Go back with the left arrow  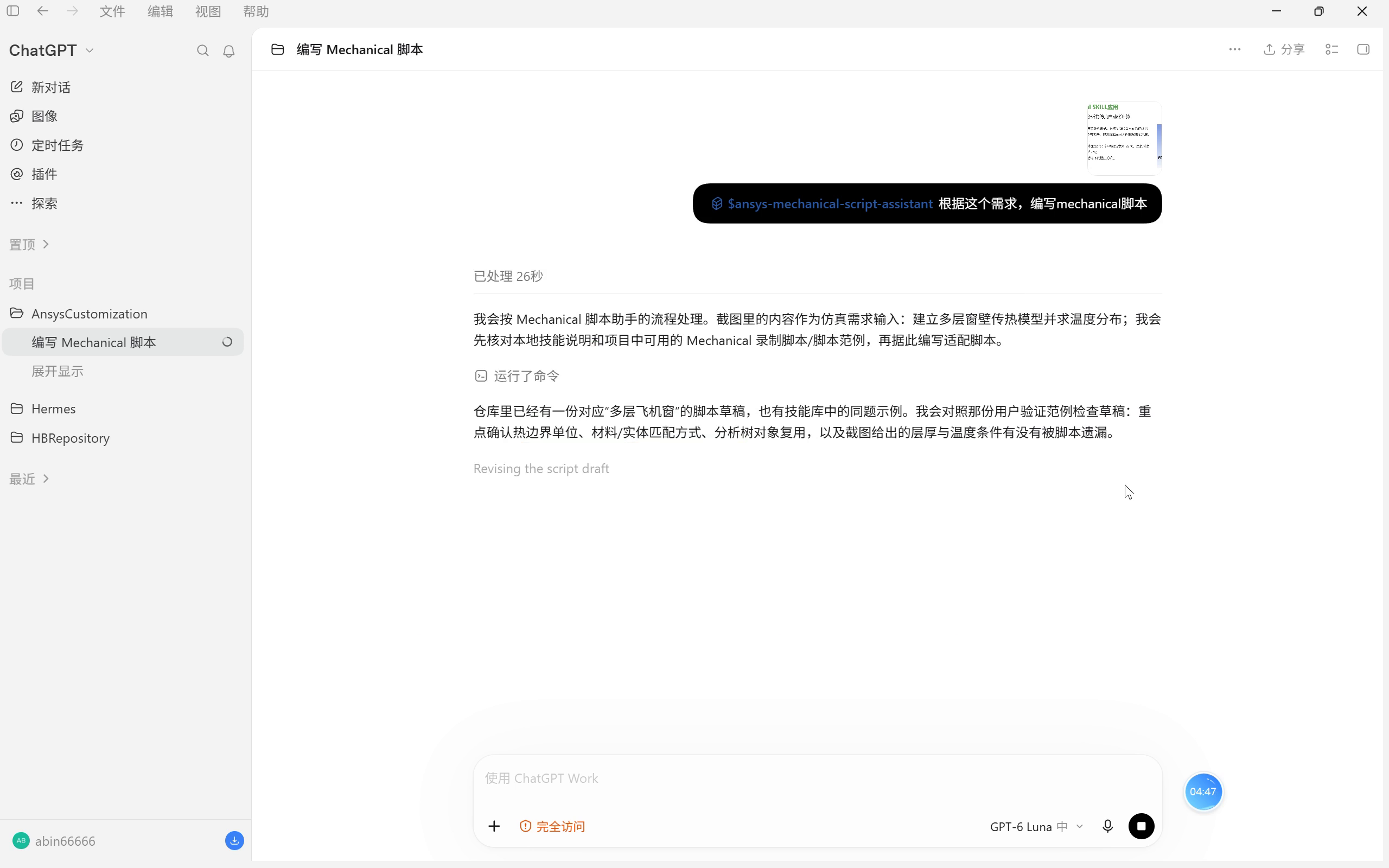[x=42, y=11]
